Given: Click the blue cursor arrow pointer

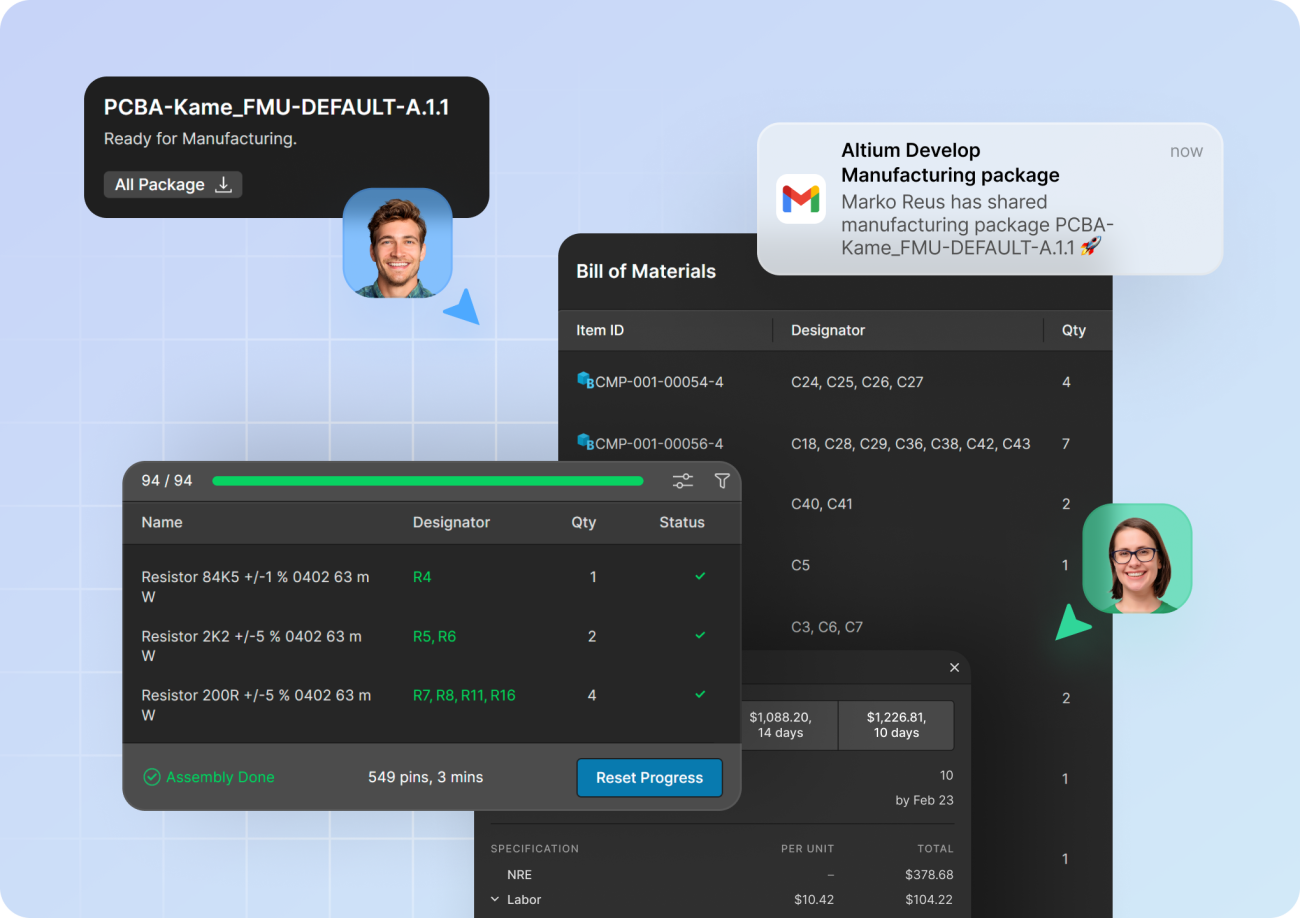Looking at the screenshot, I should (463, 308).
